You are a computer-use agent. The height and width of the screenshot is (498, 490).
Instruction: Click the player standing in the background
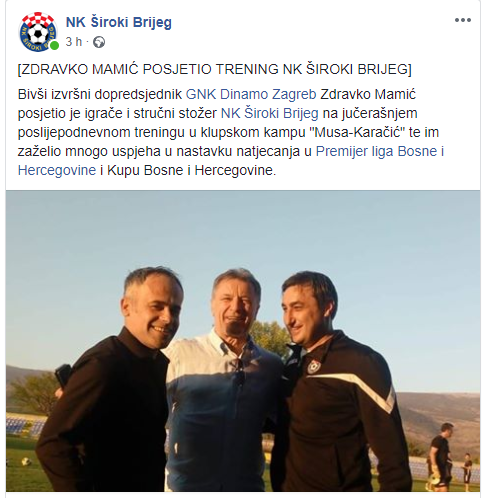[x=442, y=455]
